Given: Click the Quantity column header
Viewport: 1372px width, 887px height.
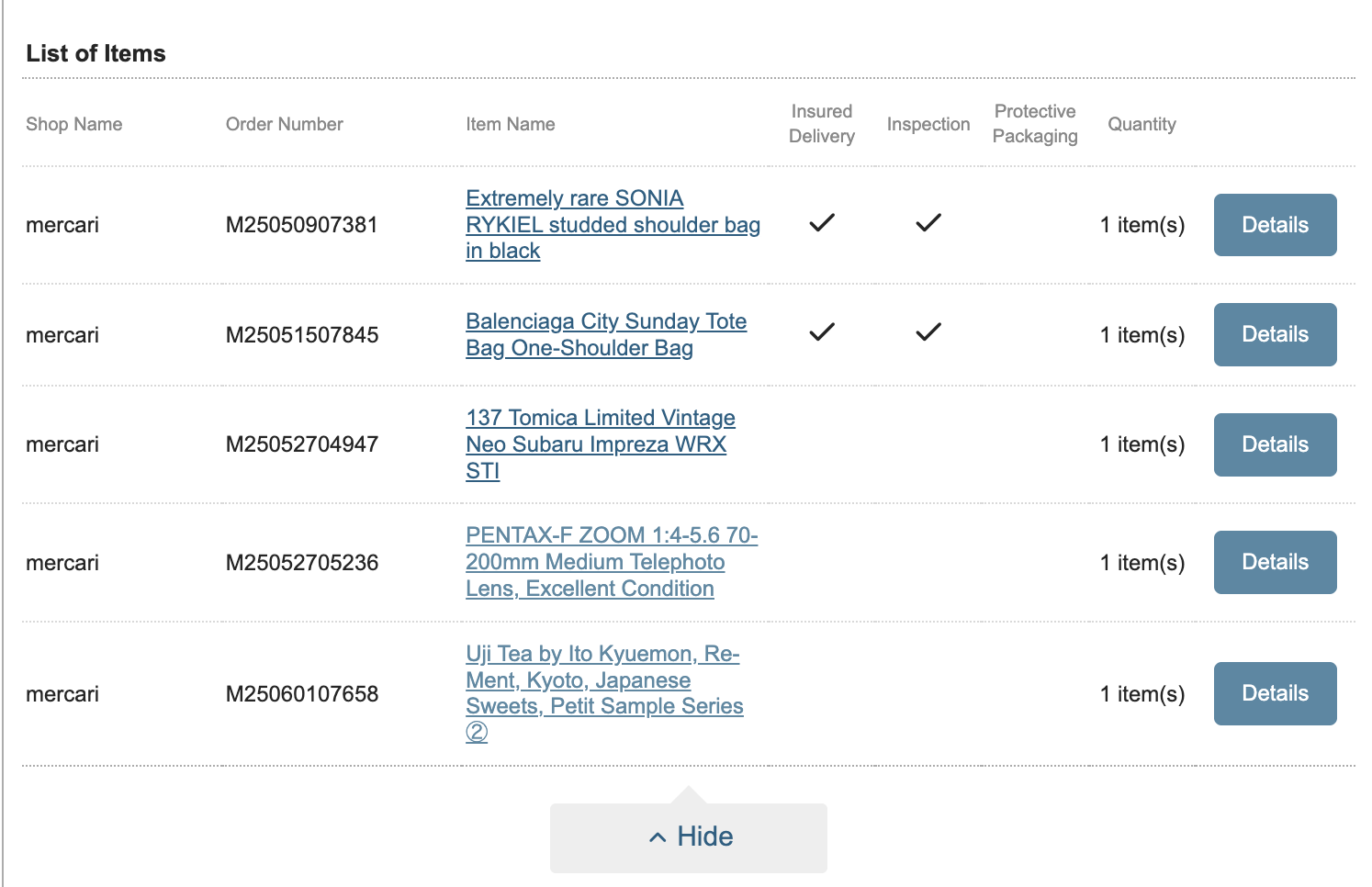Looking at the screenshot, I should coord(1141,124).
